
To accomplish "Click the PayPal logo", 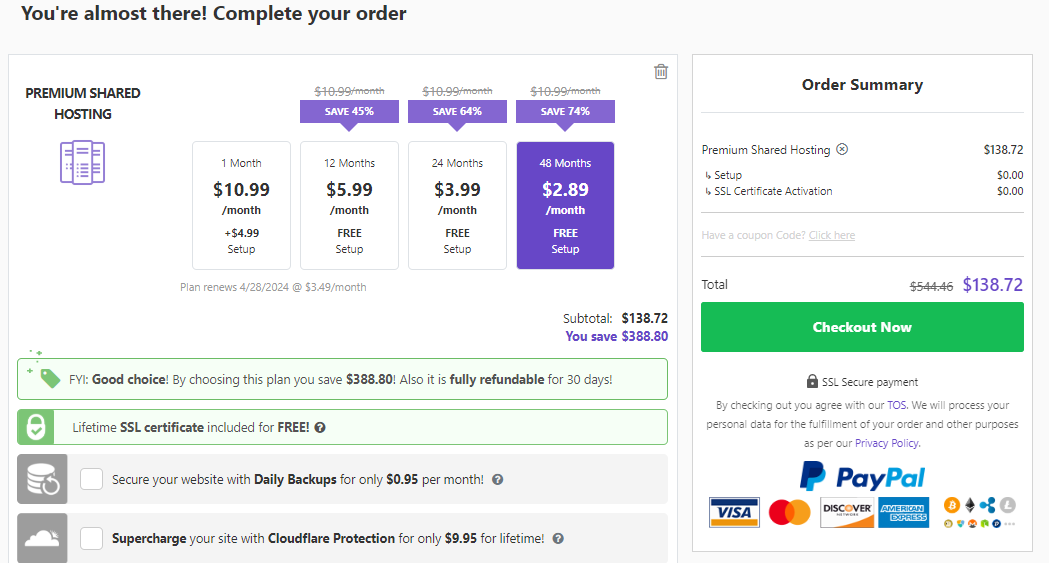I will 862,476.
